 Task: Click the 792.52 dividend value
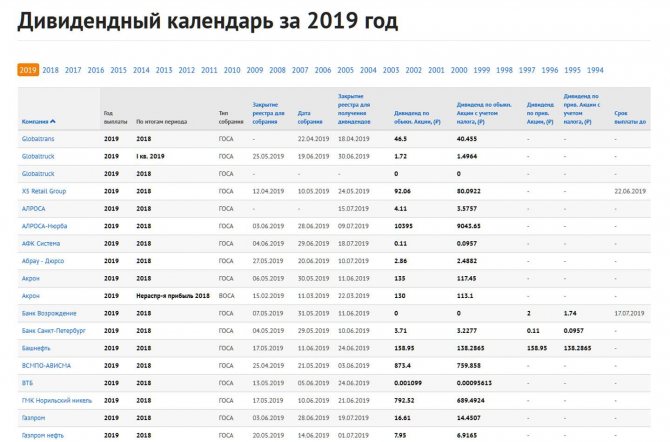pyautogui.click(x=404, y=401)
